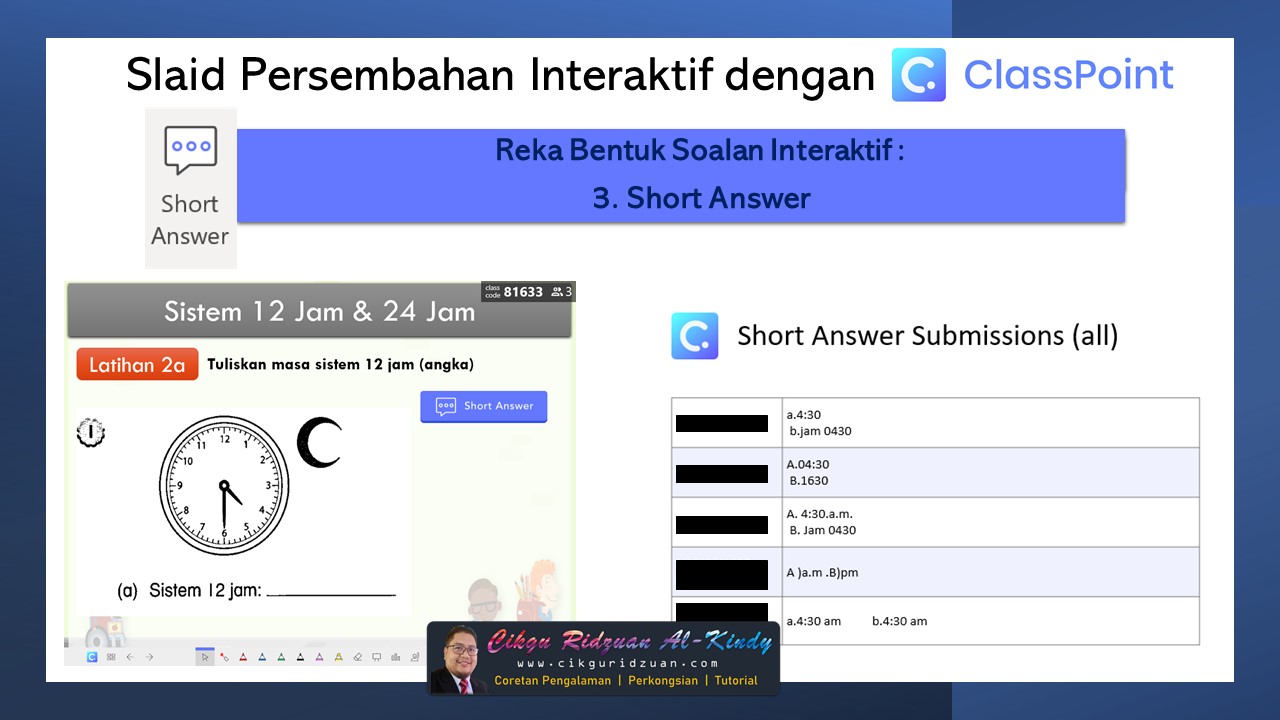The height and width of the screenshot is (720, 1280).
Task: Pick the red pen annotation tool
Action: tap(244, 657)
